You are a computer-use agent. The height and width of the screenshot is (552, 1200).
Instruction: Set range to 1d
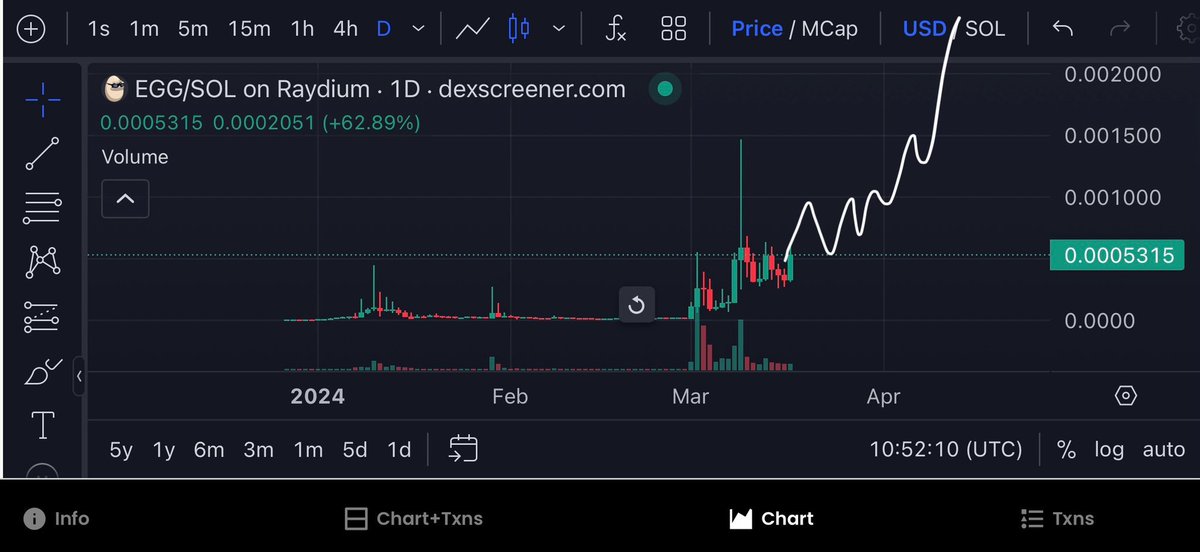[x=399, y=450]
